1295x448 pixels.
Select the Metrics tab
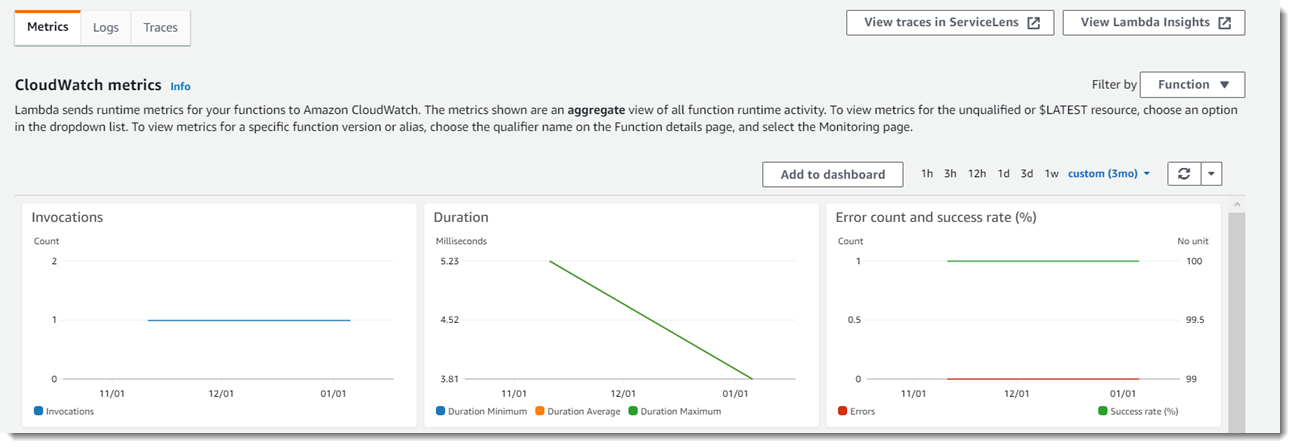point(48,28)
